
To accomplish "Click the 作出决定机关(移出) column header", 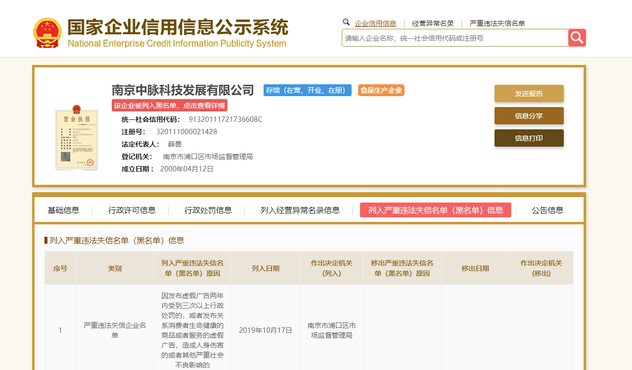I will click(541, 268).
